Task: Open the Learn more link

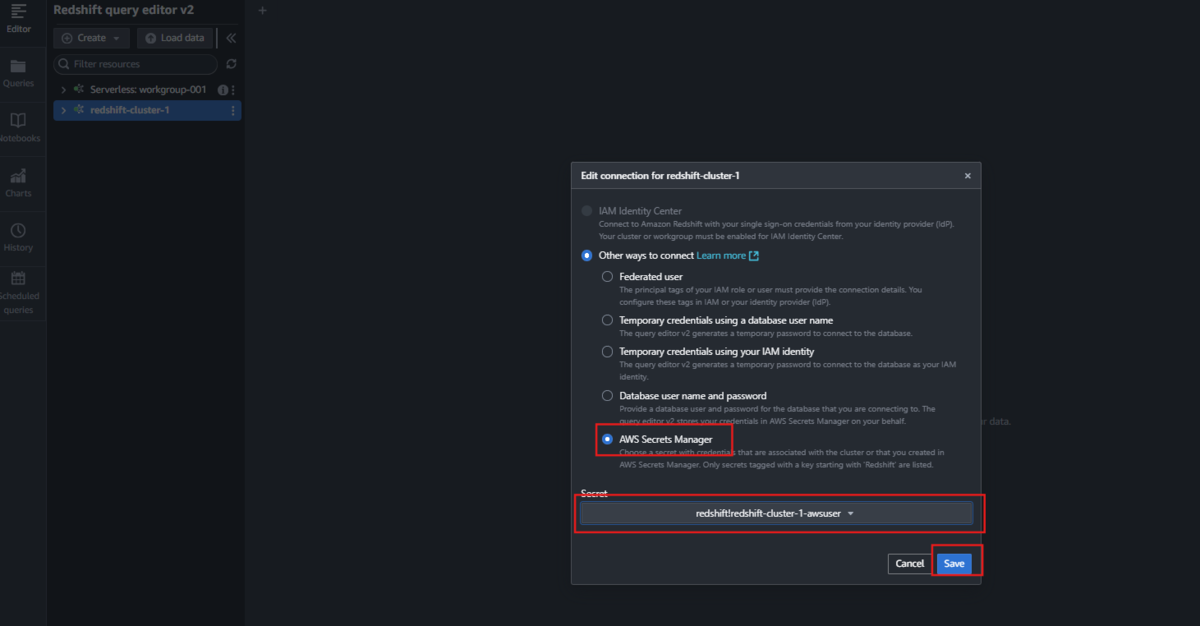Action: [x=721, y=256]
